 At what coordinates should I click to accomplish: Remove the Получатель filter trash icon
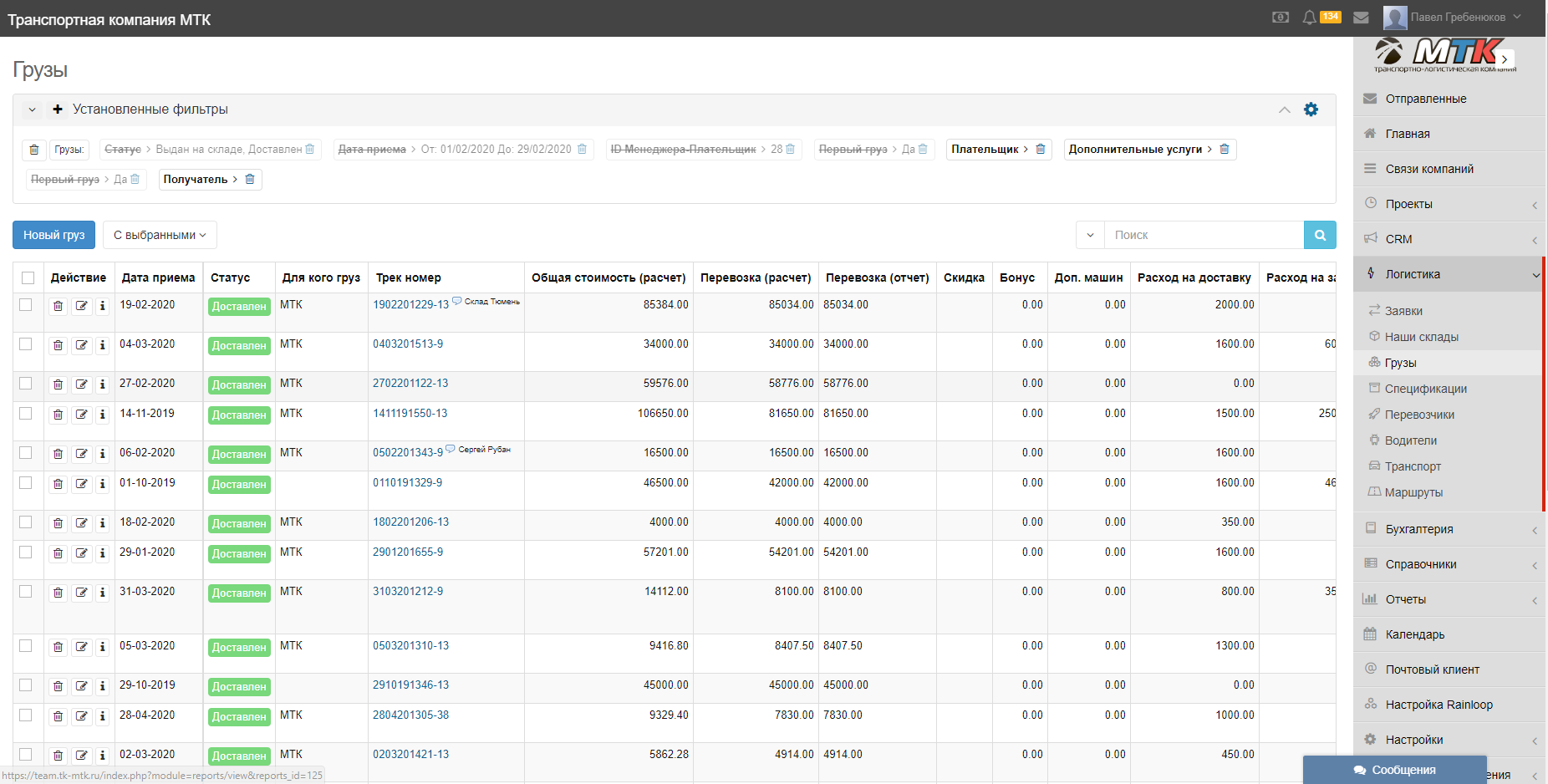[x=249, y=179]
